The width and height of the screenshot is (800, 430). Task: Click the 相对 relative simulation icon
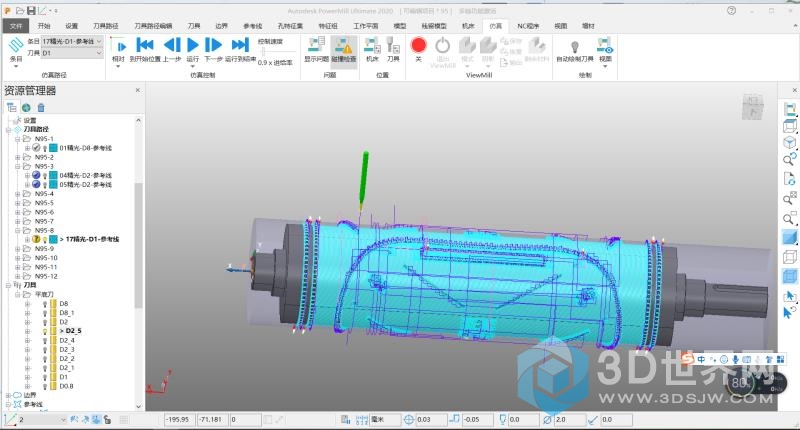point(118,46)
